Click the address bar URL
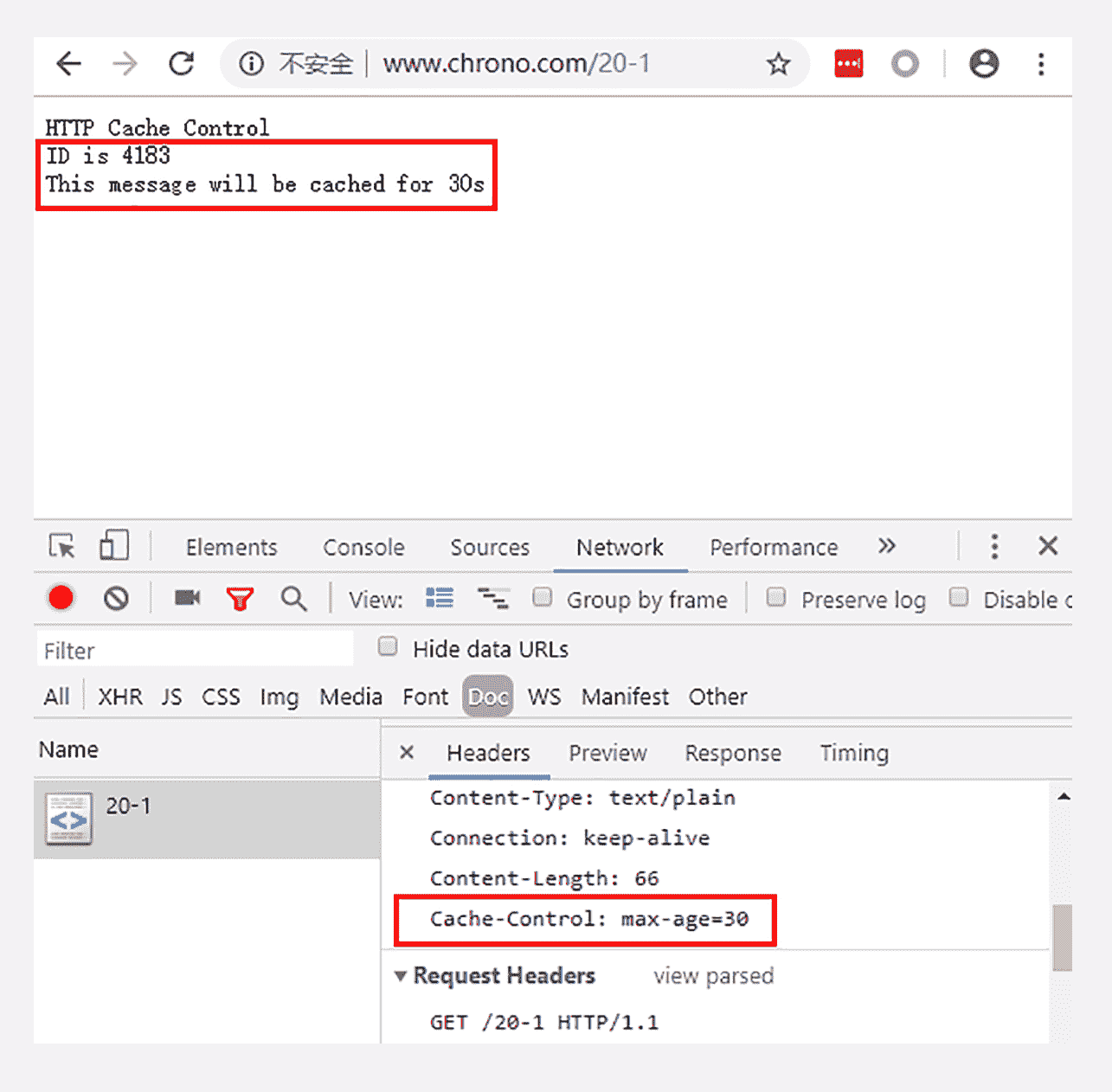The height and width of the screenshot is (1092, 1112). click(516, 63)
